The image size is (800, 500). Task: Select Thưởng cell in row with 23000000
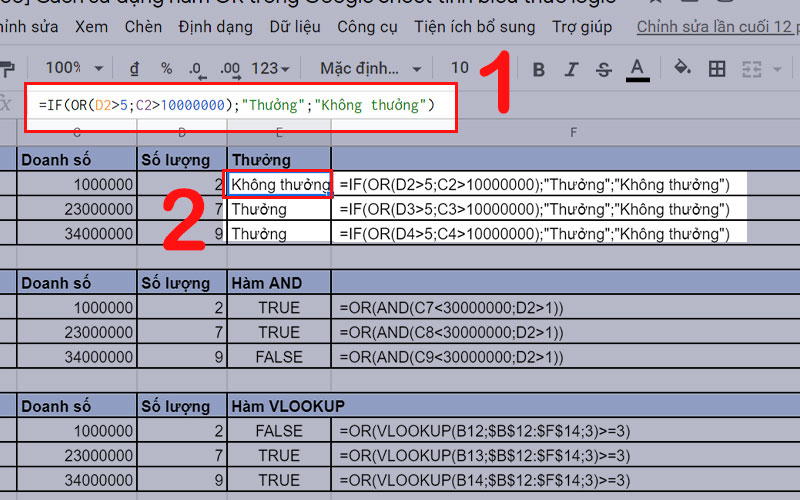(x=279, y=209)
